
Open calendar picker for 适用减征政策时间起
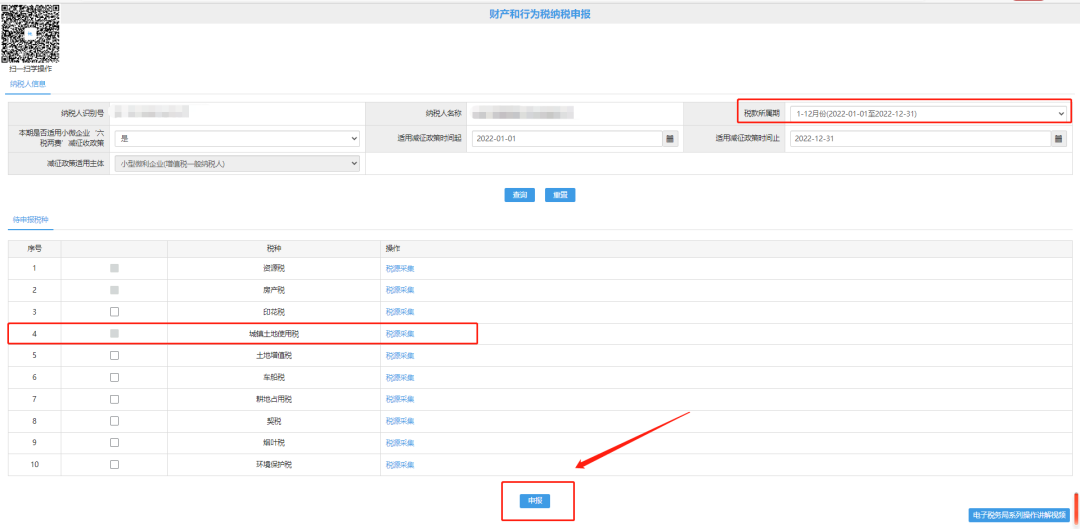pyautogui.click(x=671, y=139)
